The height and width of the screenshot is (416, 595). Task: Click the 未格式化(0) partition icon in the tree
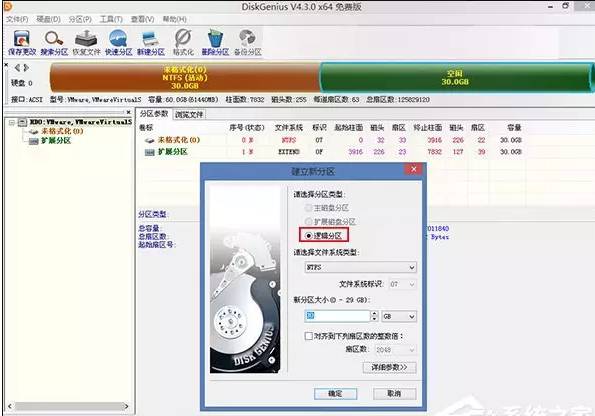(33, 132)
